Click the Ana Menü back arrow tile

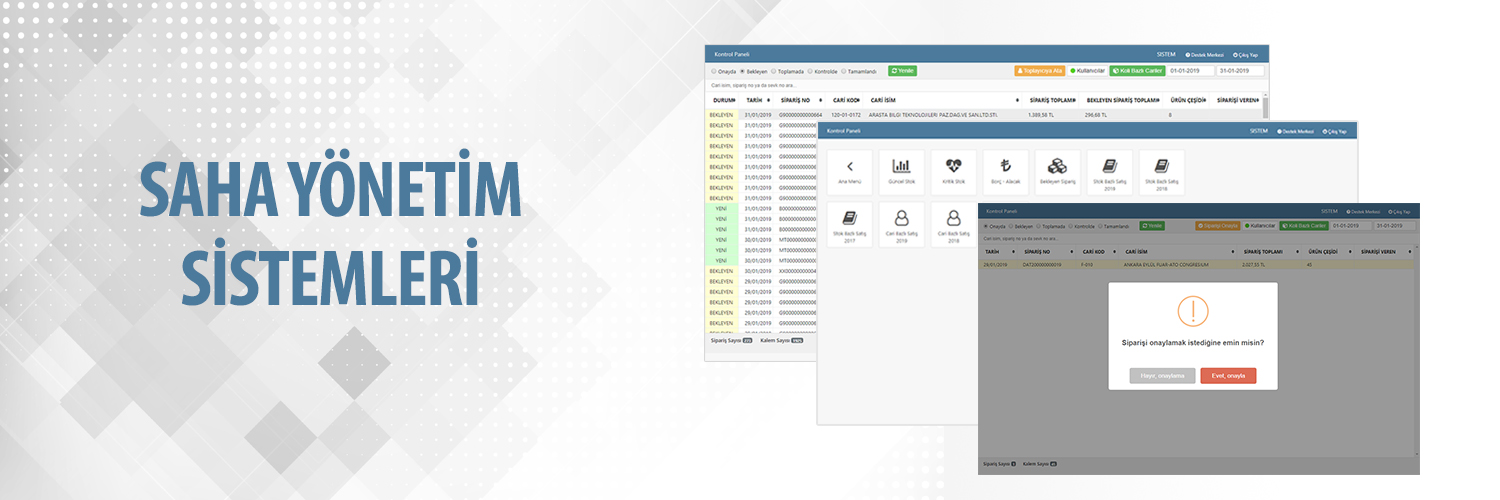click(x=850, y=172)
